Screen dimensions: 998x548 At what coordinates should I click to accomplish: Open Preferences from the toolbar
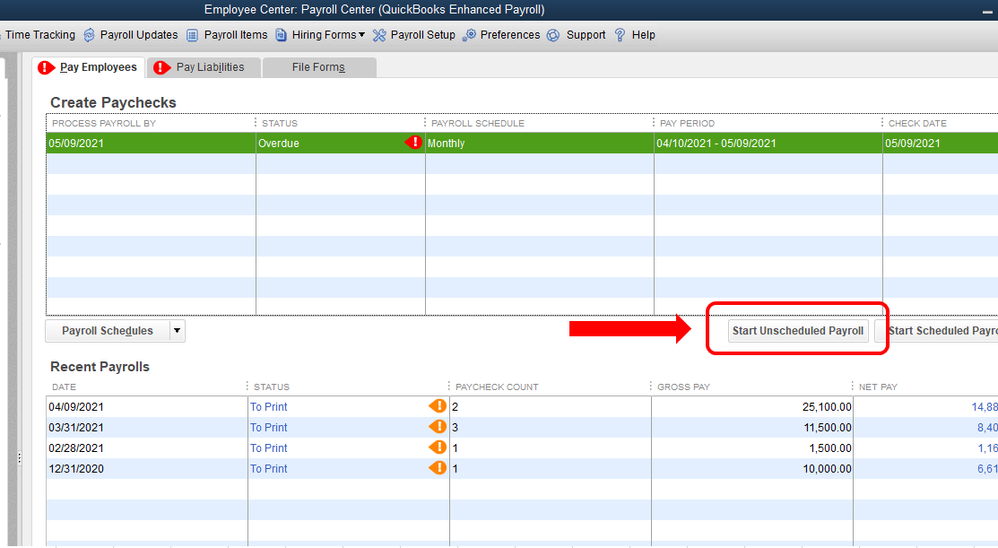coord(510,35)
